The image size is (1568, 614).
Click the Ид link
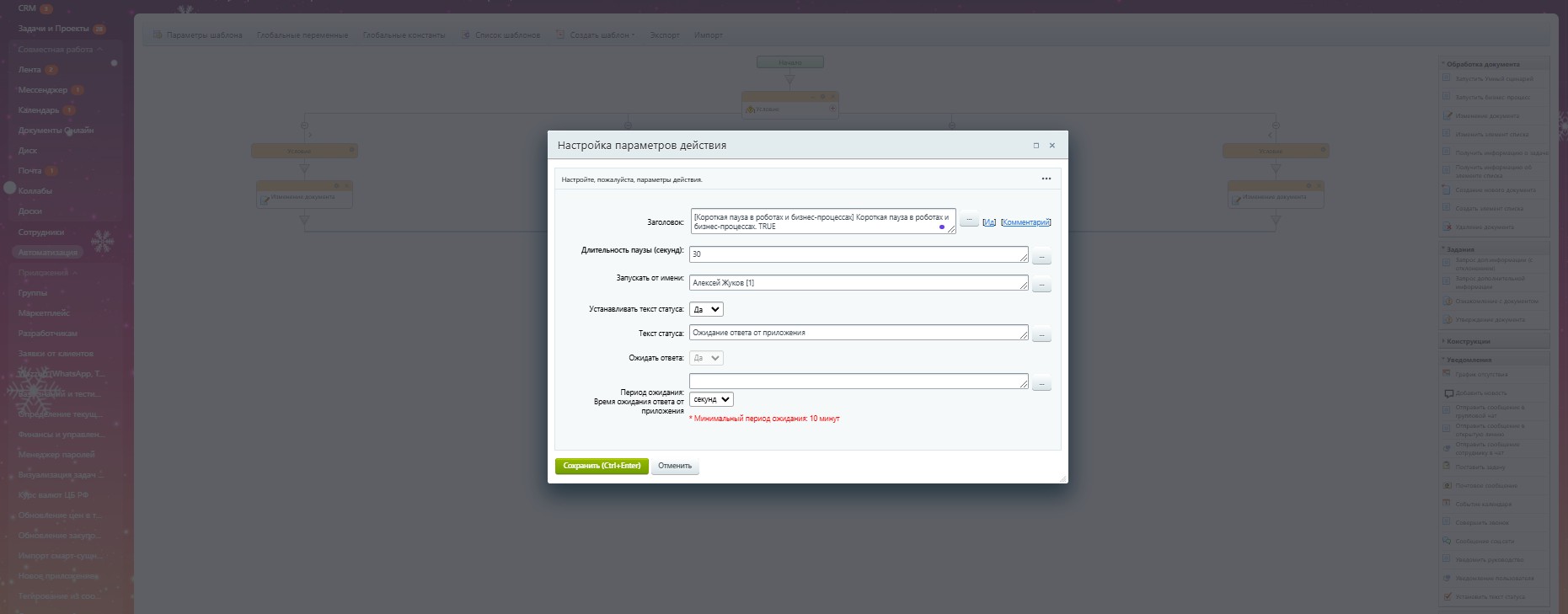coord(989,222)
